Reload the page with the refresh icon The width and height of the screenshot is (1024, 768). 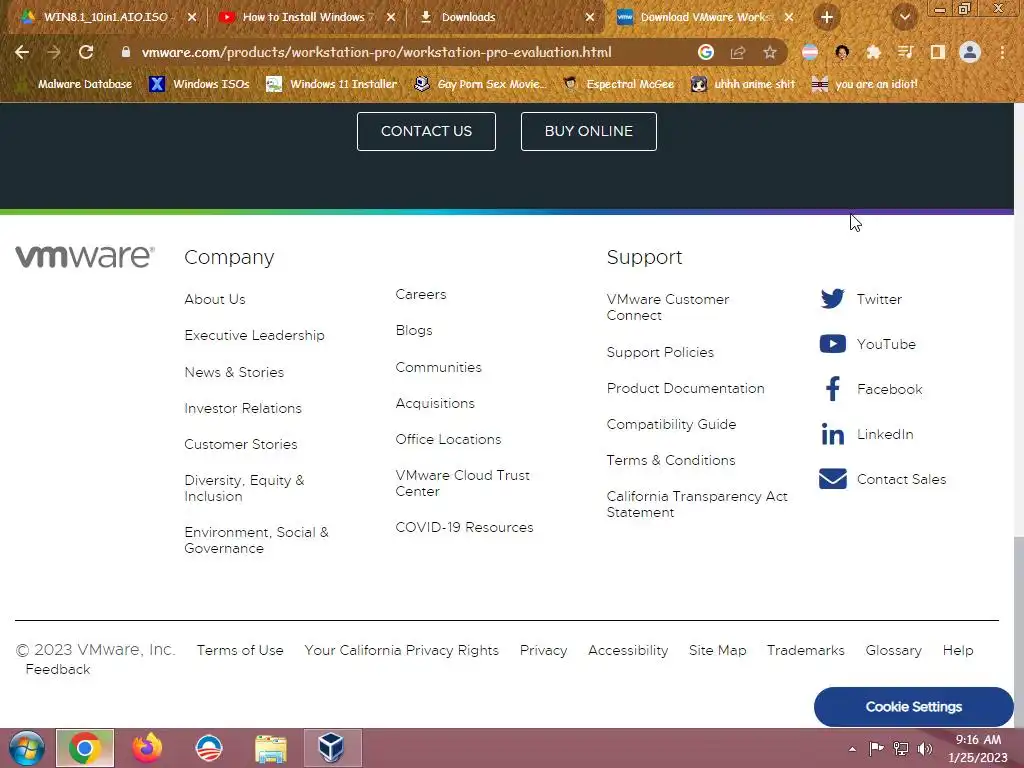pyautogui.click(x=86, y=52)
